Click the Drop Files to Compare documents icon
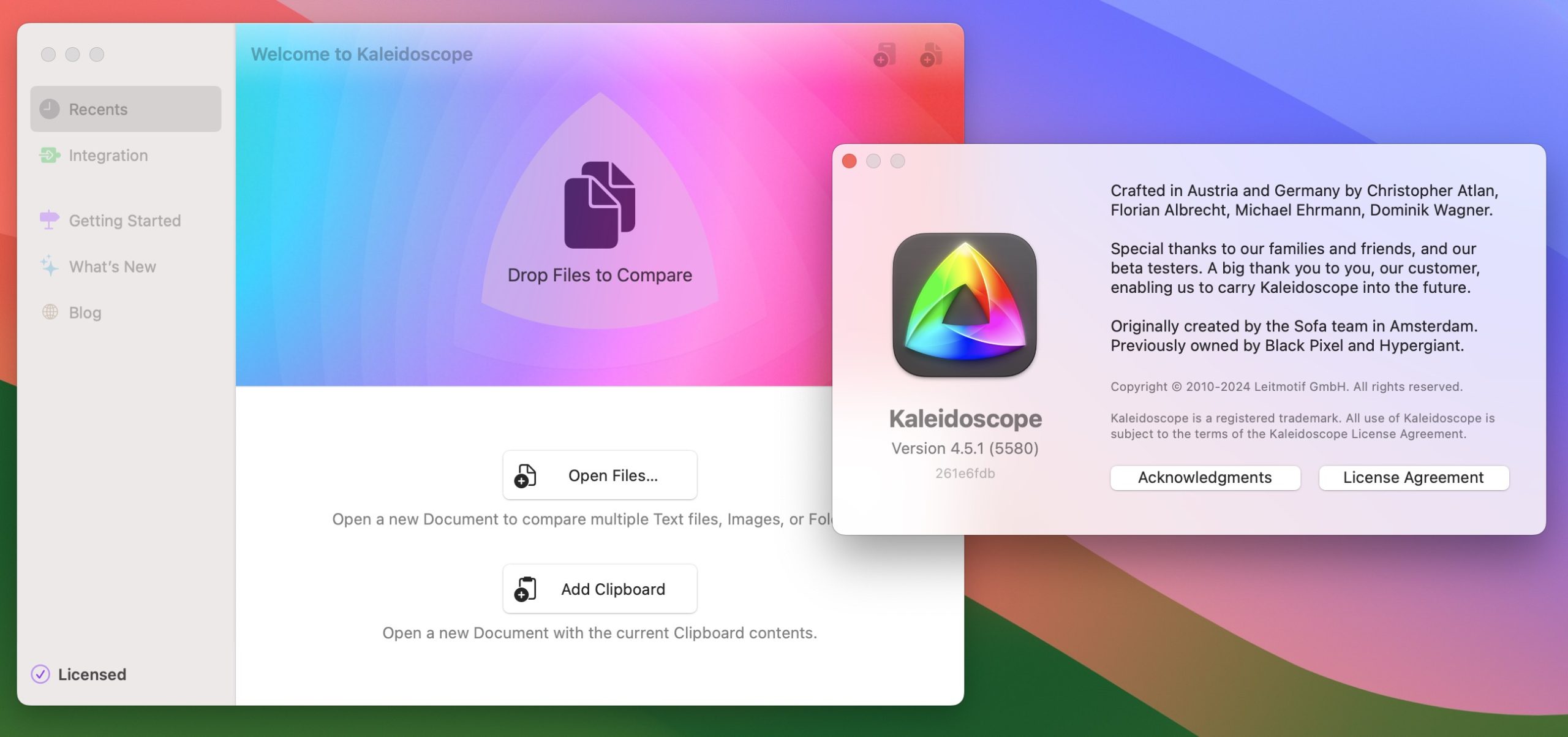The image size is (1568, 737). 600,205
